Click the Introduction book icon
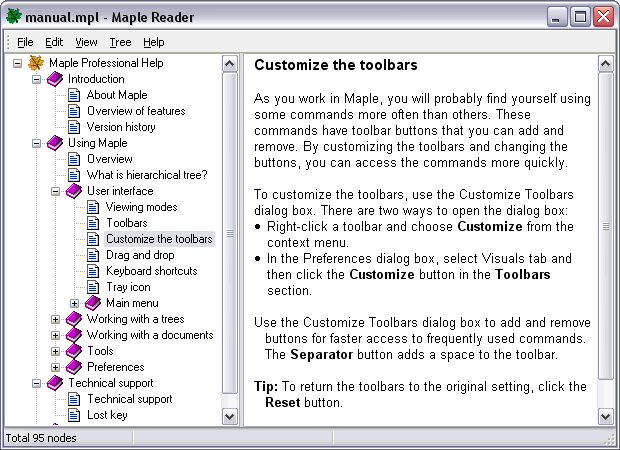Viewport: 620px width, 450px height. point(55,79)
